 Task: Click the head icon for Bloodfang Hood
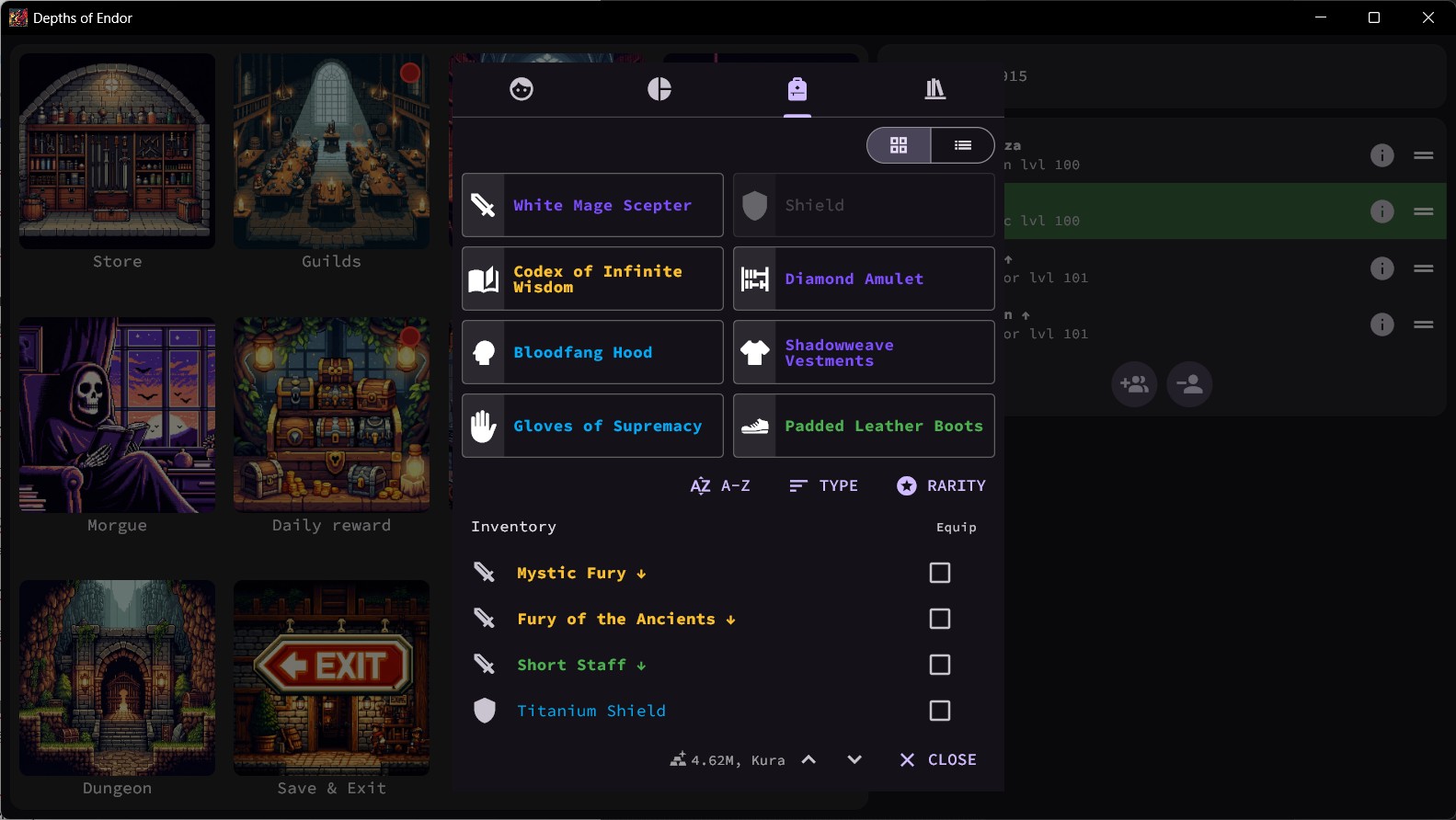[484, 352]
